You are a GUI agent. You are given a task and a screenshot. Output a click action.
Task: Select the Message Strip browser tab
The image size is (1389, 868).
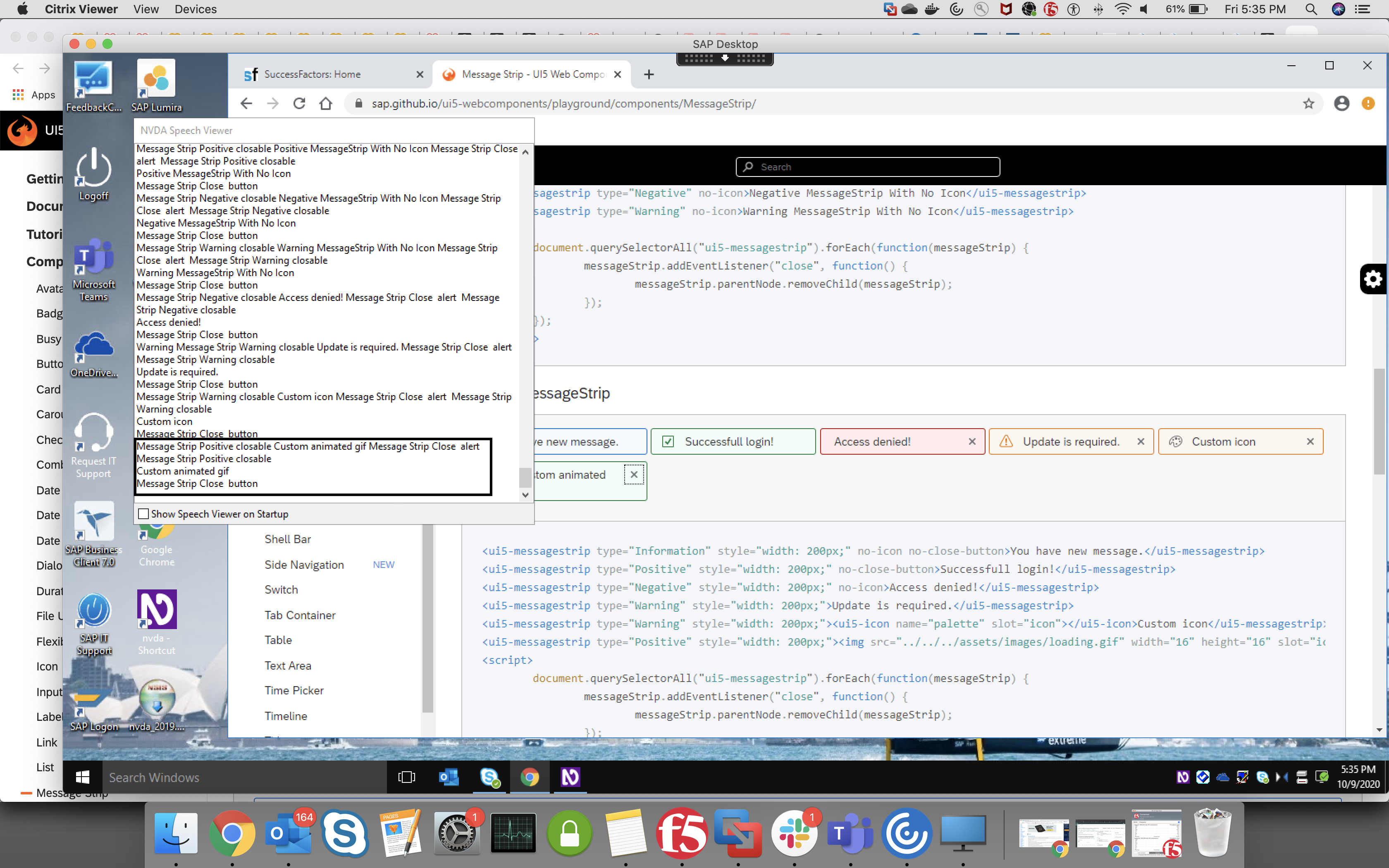point(531,75)
